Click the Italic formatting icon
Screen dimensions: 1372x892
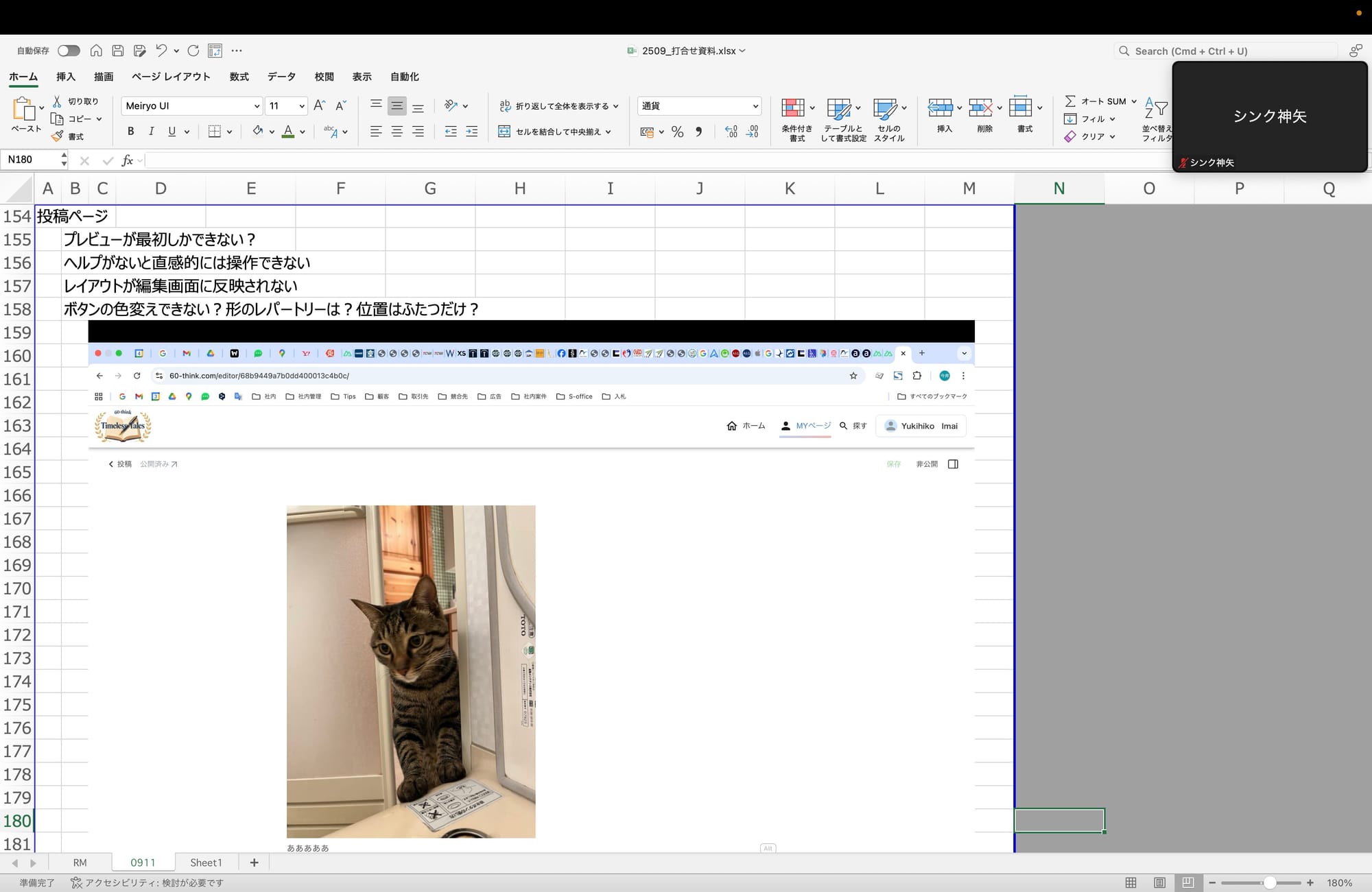pyautogui.click(x=151, y=132)
